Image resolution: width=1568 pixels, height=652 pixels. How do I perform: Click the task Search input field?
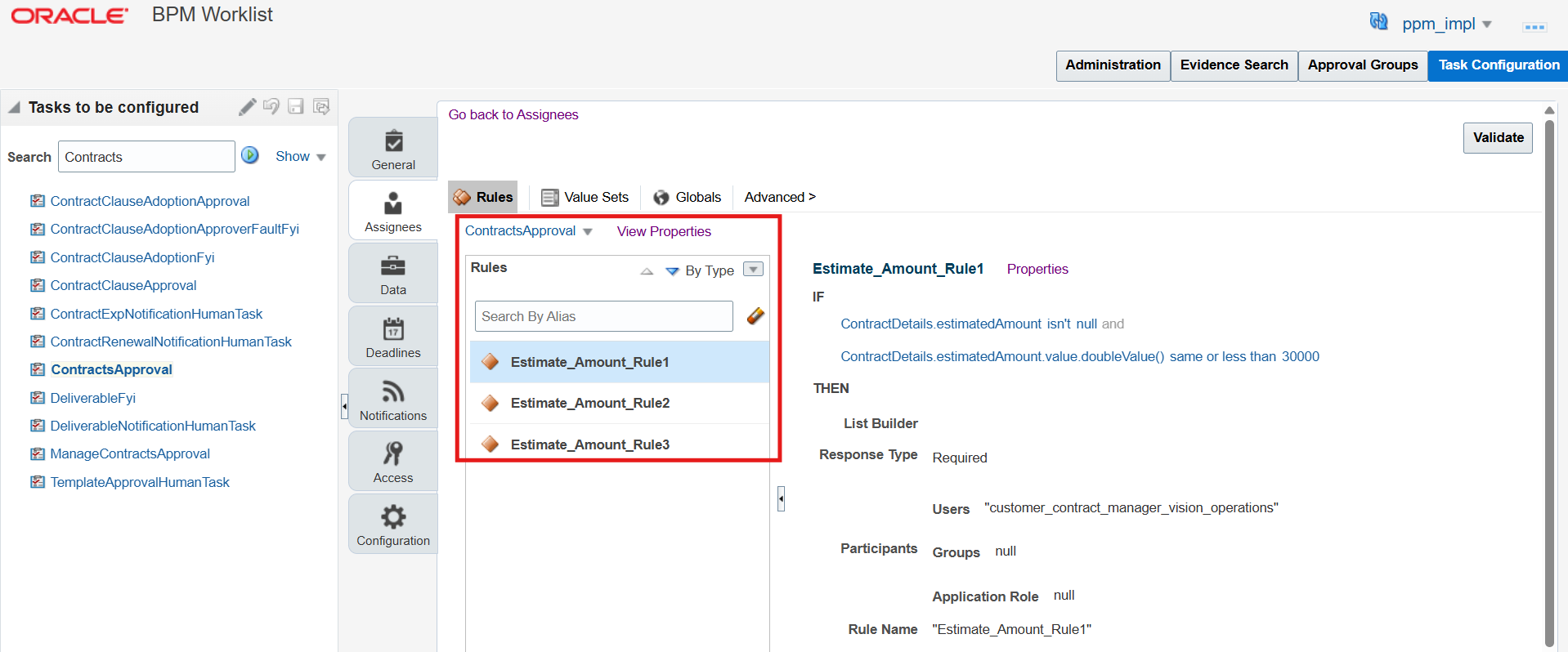(x=146, y=156)
